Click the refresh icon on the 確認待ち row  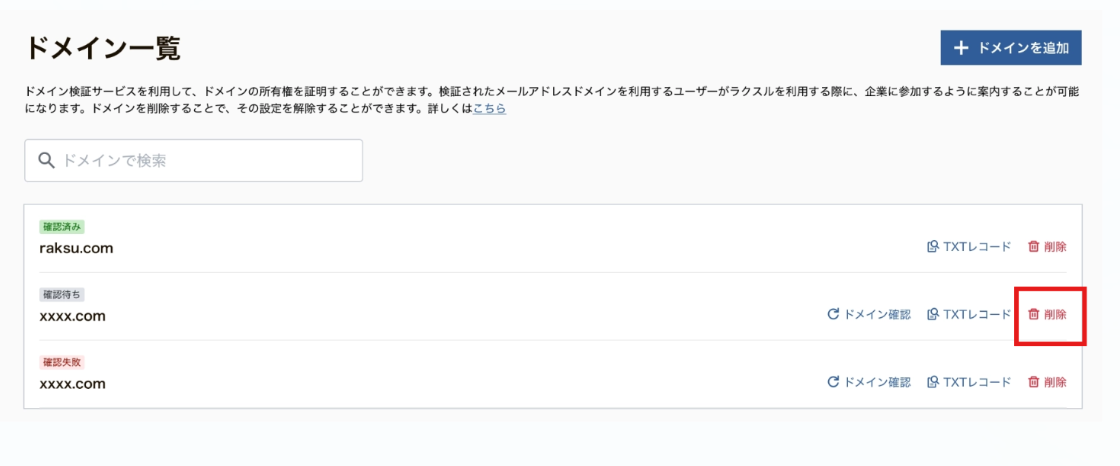[833, 314]
